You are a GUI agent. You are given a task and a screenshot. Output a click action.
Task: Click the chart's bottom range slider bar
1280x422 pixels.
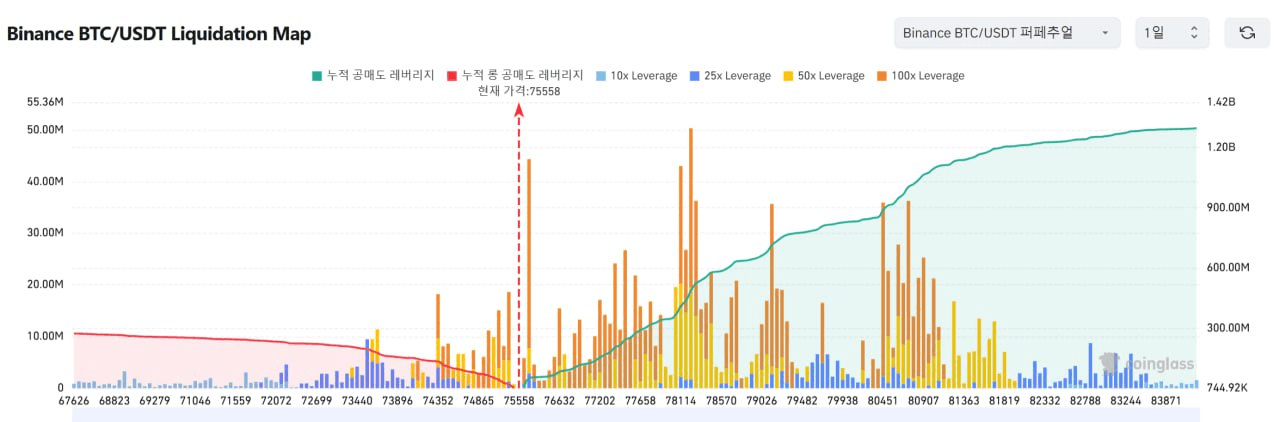635,414
